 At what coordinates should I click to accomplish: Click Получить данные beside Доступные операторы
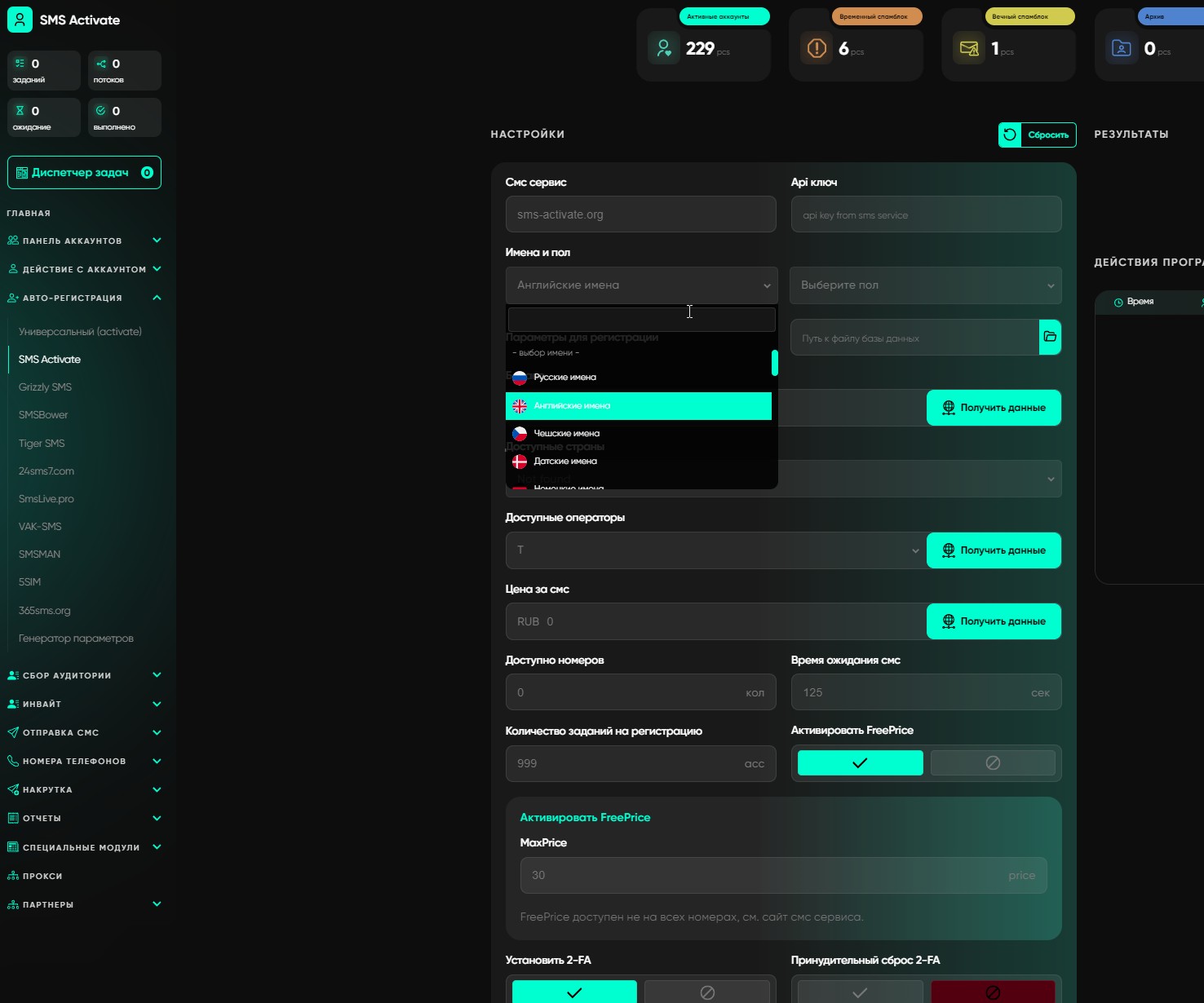point(994,550)
